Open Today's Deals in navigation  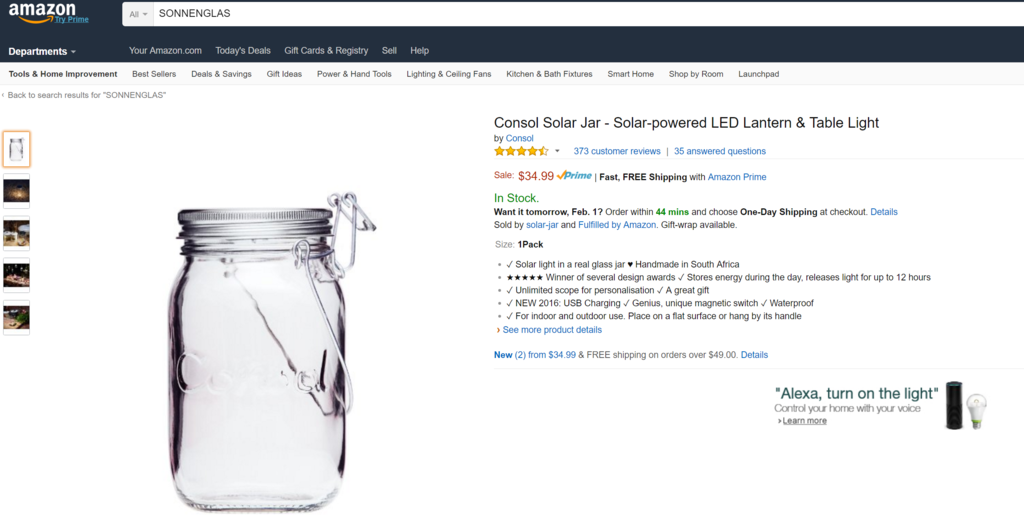pyautogui.click(x=243, y=51)
